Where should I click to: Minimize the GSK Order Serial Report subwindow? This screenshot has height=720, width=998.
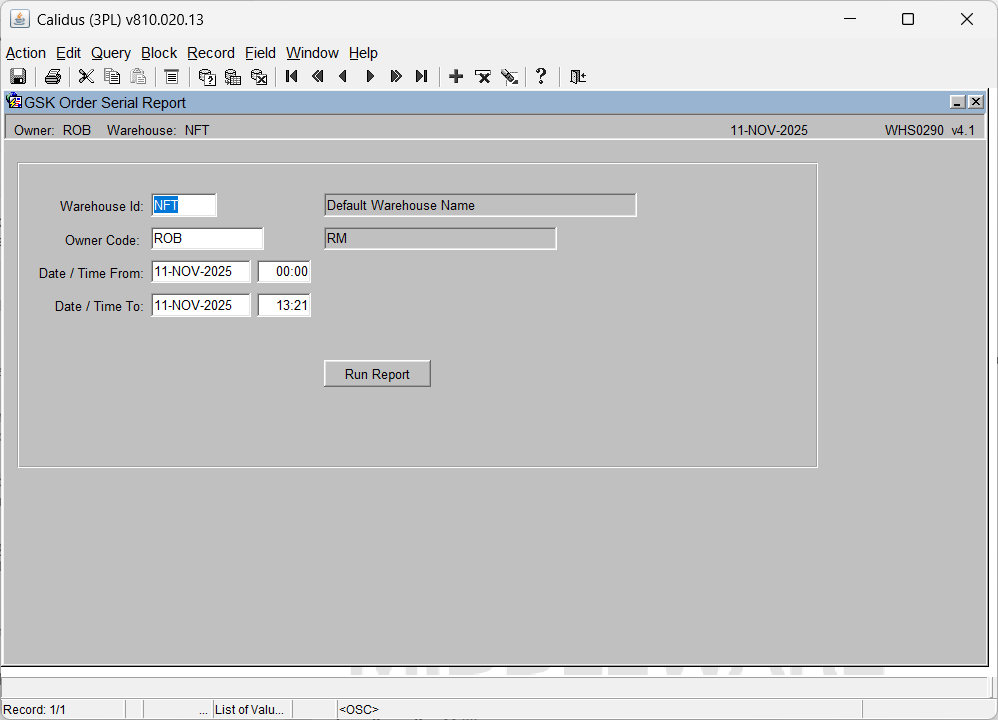coord(957,102)
